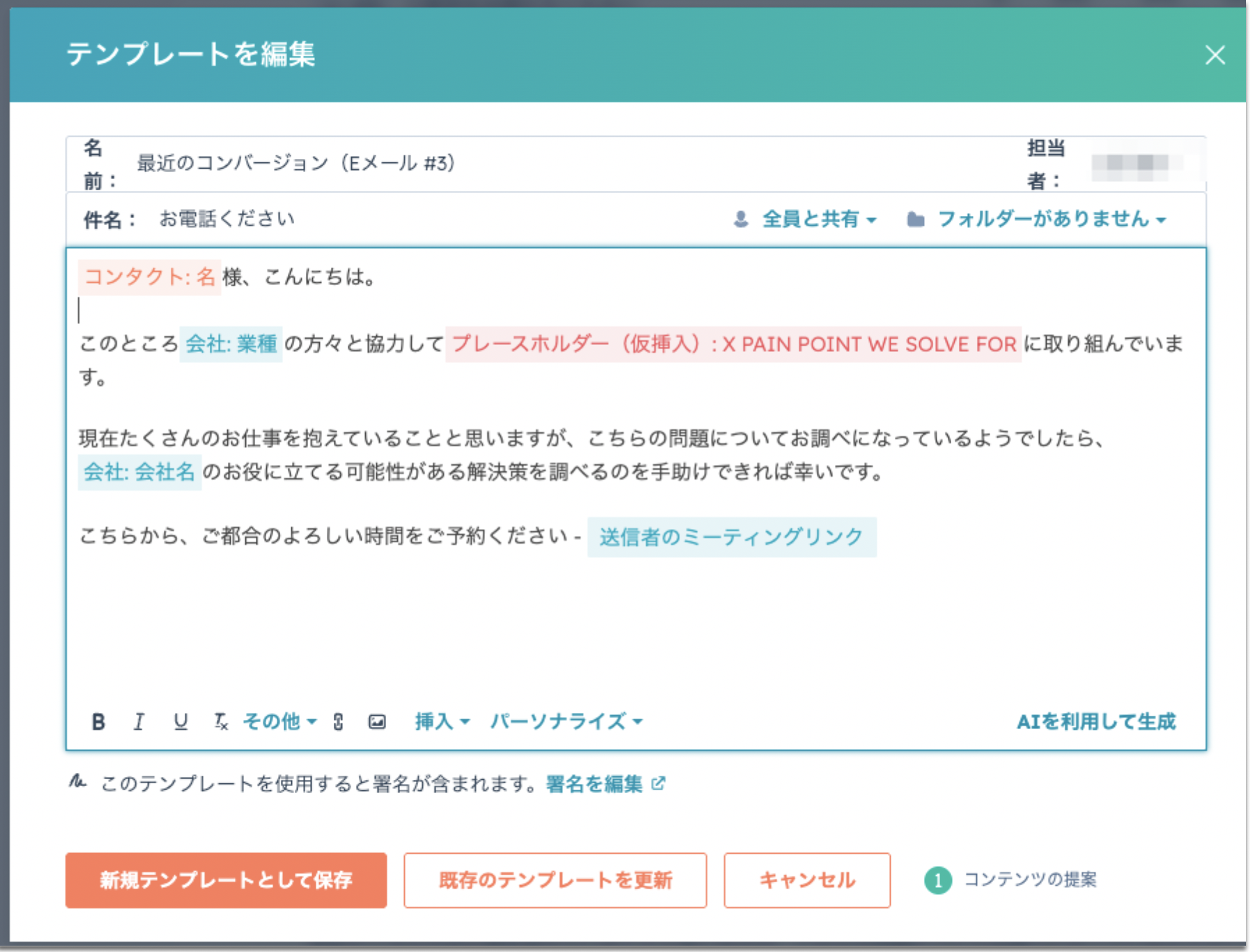The width and height of the screenshot is (1253, 952).
Task: Click the content suggestions badge icon
Action: pyautogui.click(x=937, y=880)
